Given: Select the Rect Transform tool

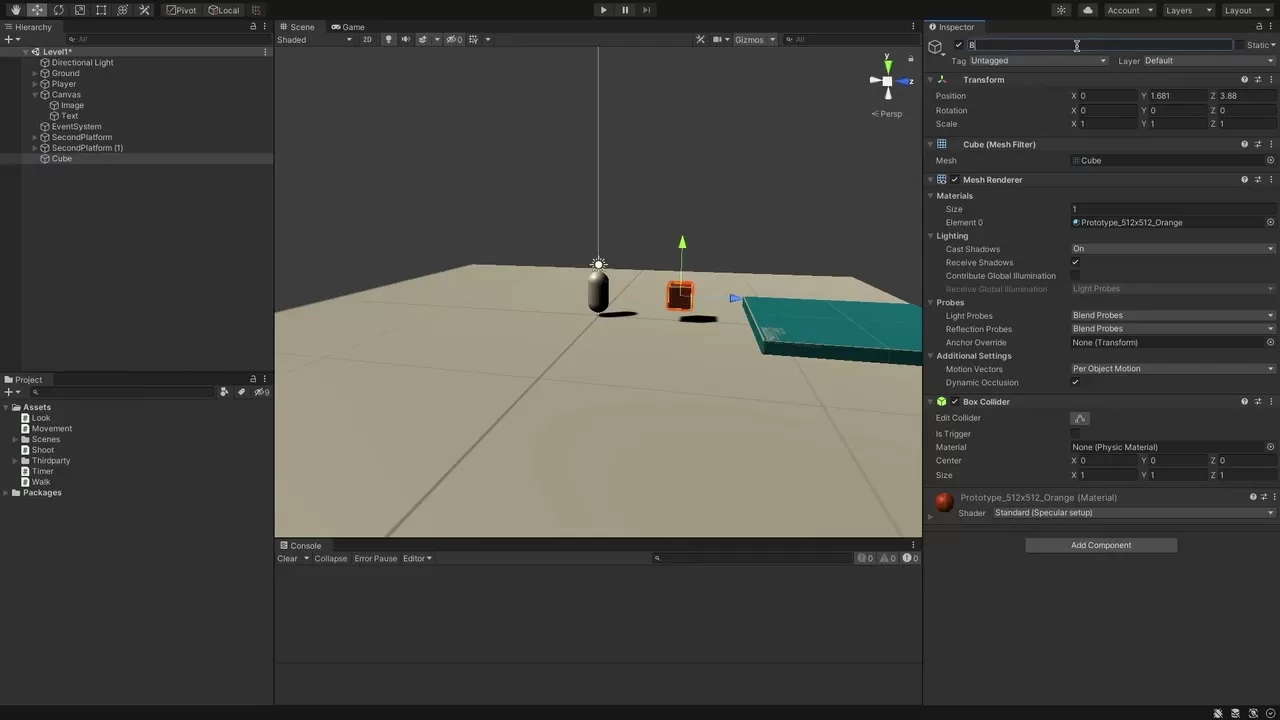Looking at the screenshot, I should coord(100,9).
